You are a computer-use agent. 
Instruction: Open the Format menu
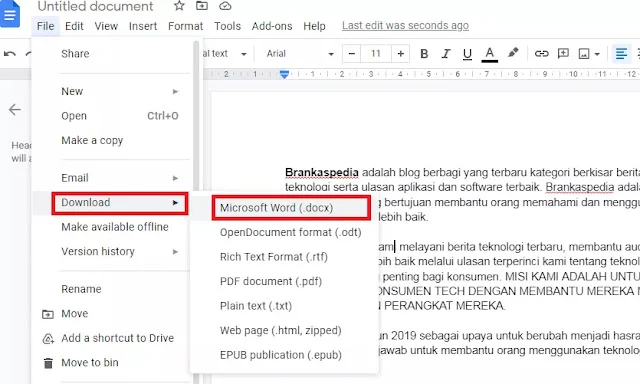coord(185,26)
